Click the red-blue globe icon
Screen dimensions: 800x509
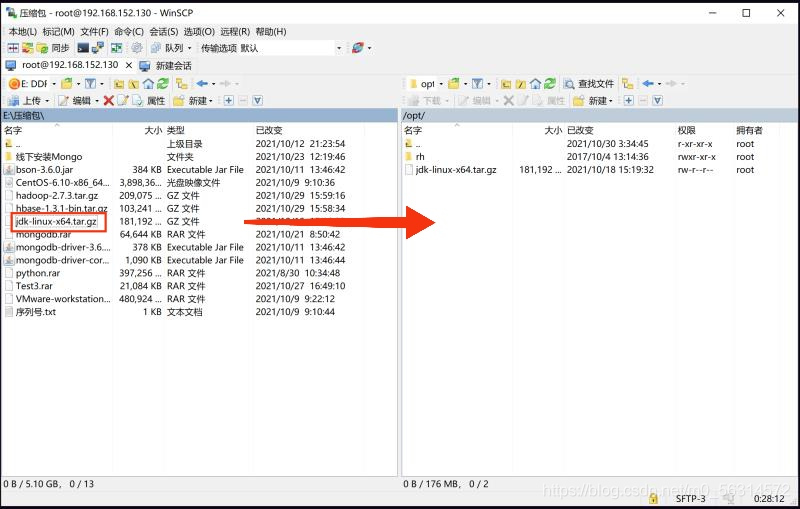click(358, 48)
